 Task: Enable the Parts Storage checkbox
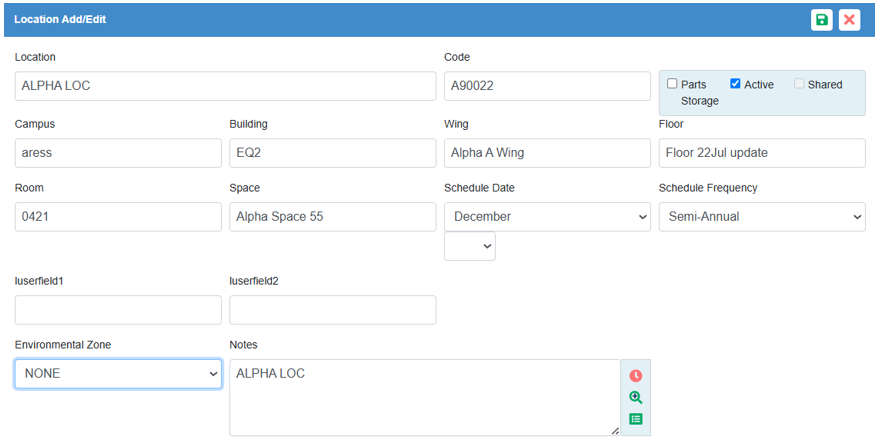coord(673,84)
